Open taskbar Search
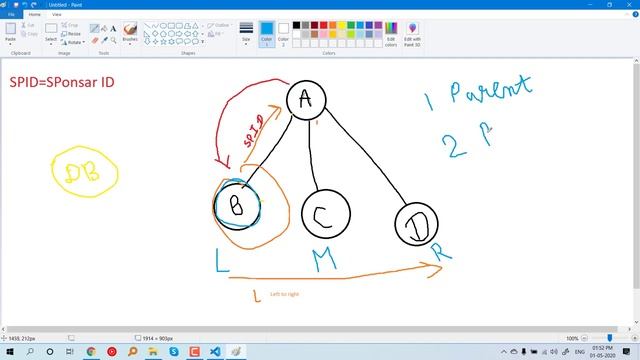 (x=30, y=351)
